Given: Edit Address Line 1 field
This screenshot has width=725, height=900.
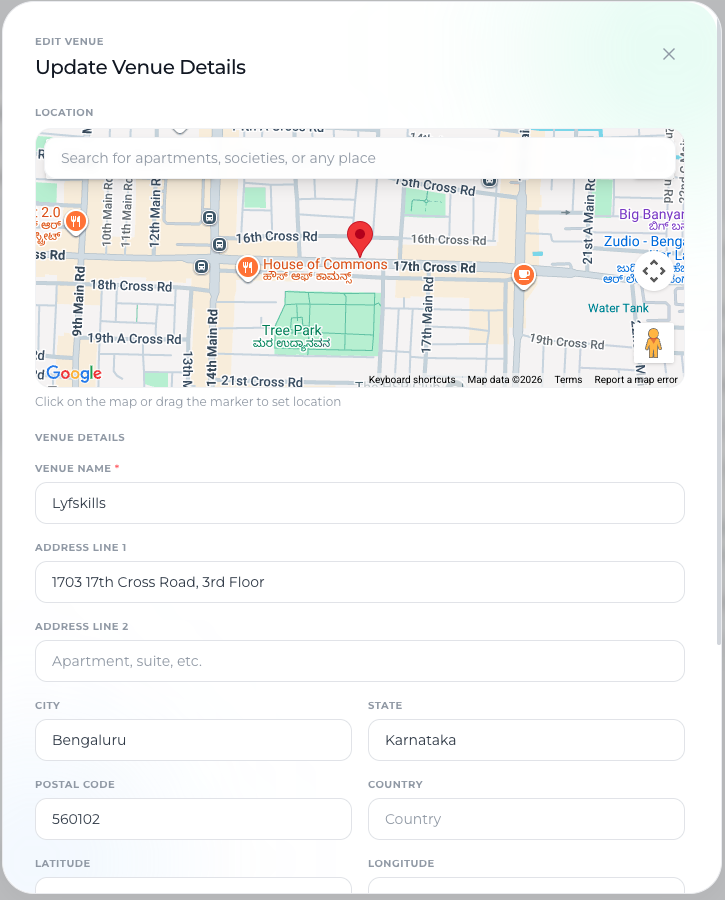Looking at the screenshot, I should pos(360,582).
